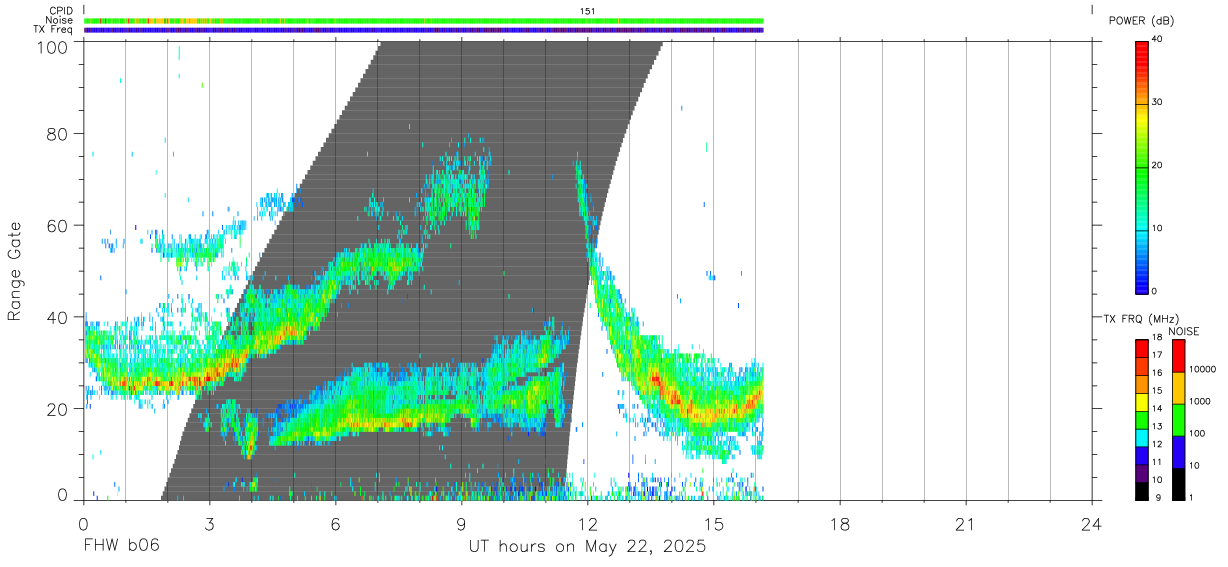Image resolution: width=1228 pixels, height=567 pixels.
Task: Click the 'CPID' label
Action: (x=61, y=11)
